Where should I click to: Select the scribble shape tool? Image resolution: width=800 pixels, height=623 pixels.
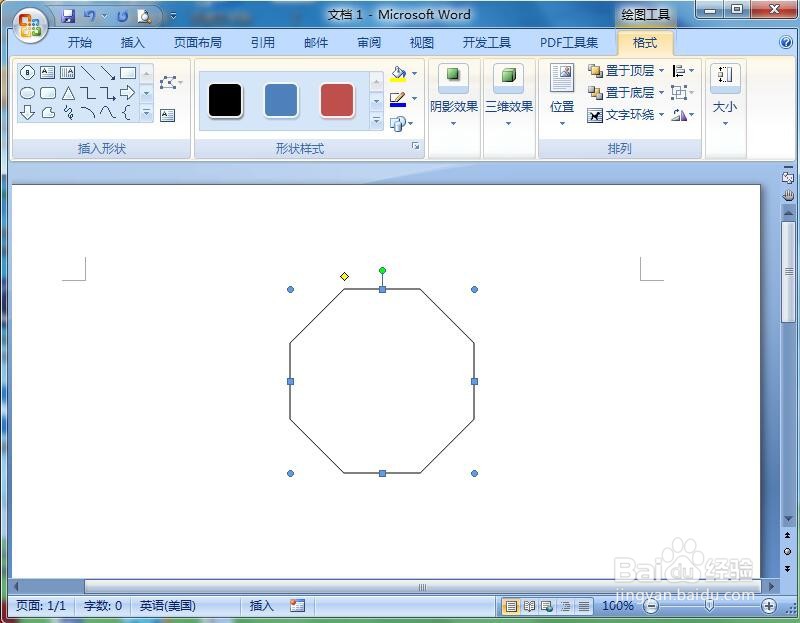[68, 112]
